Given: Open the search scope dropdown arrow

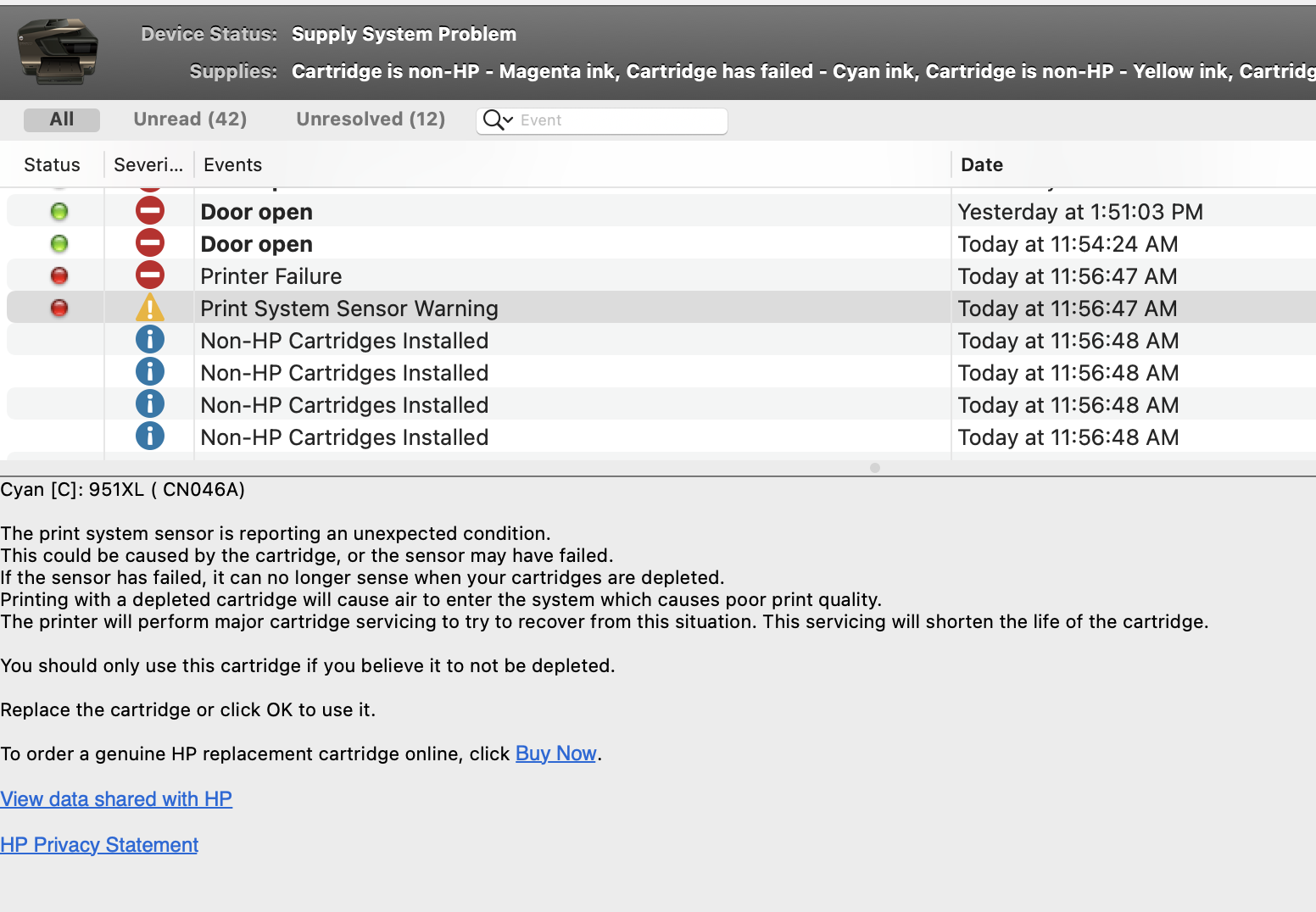Looking at the screenshot, I should point(509,121).
